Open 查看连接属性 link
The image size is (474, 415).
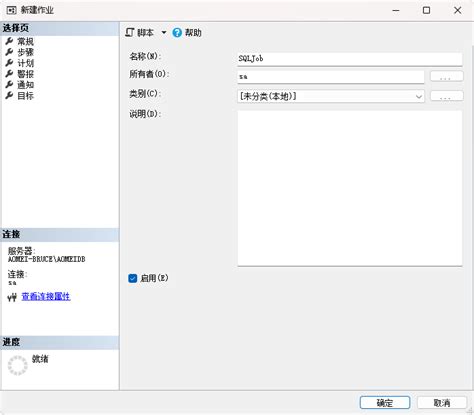[46, 296]
